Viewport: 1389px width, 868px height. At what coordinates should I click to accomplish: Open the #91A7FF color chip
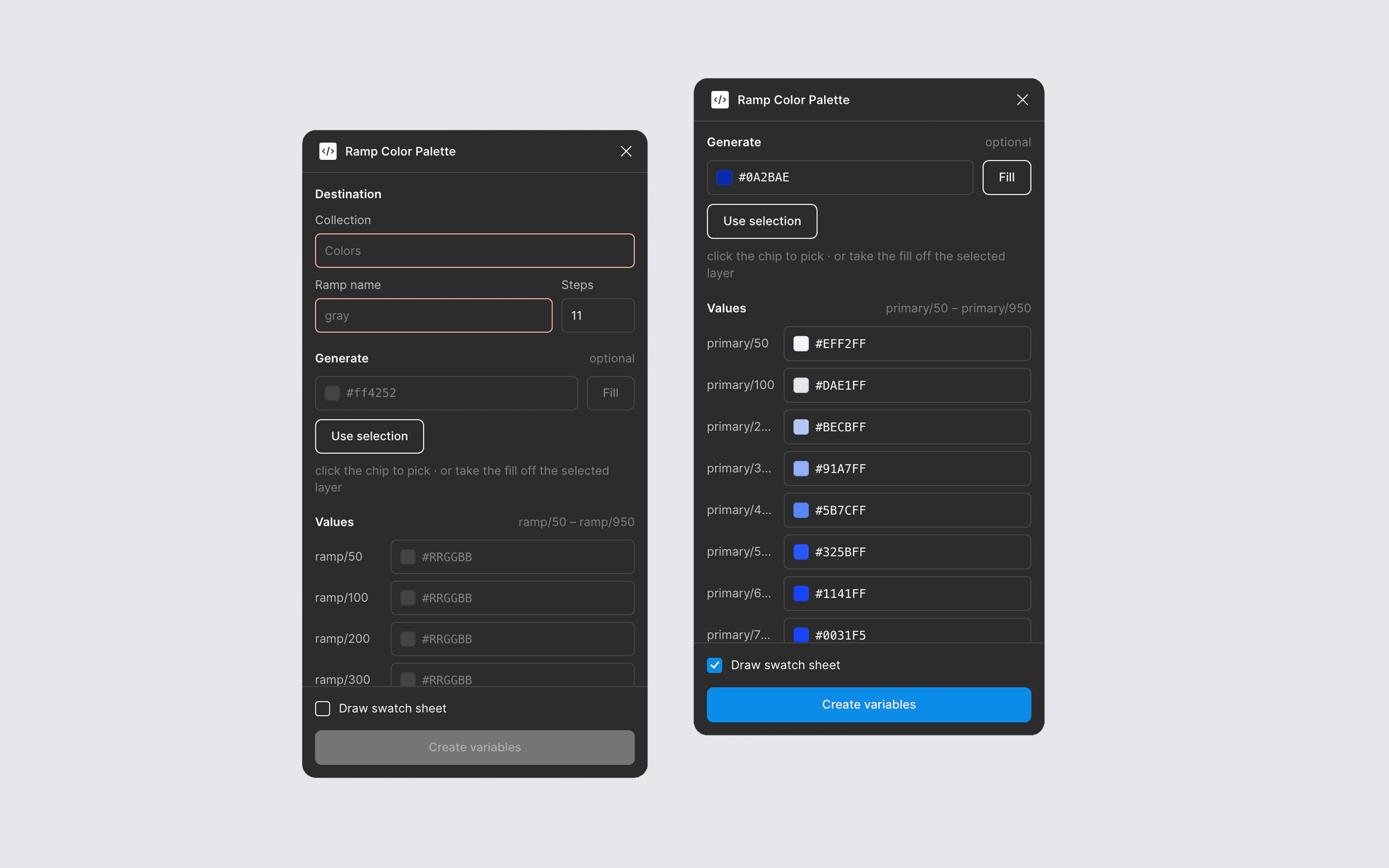pos(801,468)
